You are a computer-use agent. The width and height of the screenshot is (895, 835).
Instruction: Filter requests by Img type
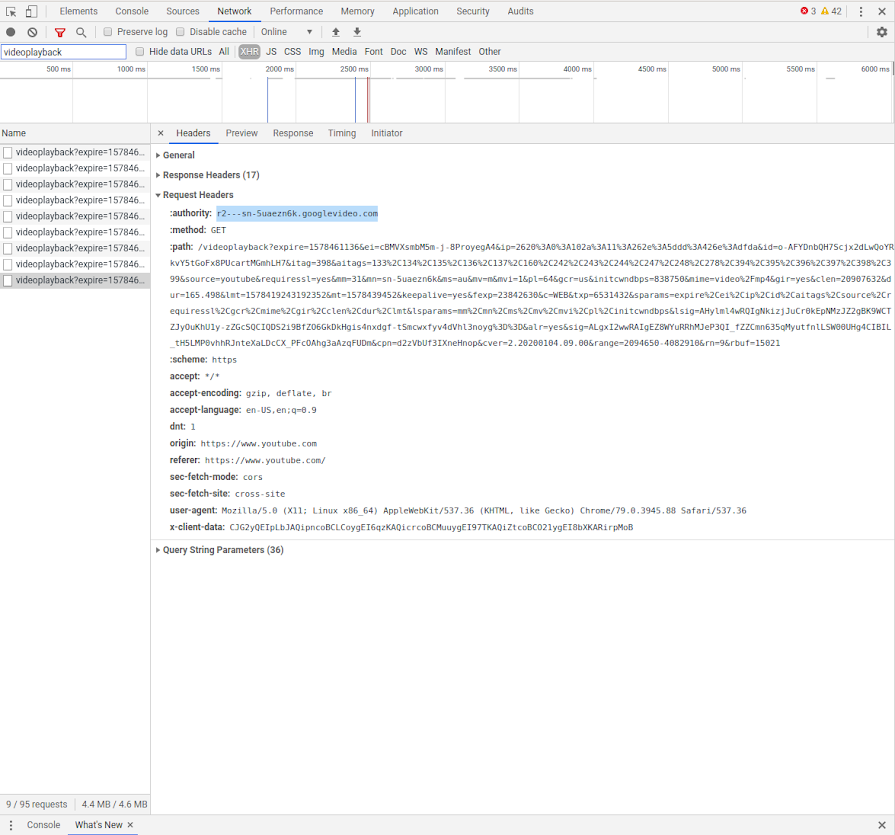(316, 51)
